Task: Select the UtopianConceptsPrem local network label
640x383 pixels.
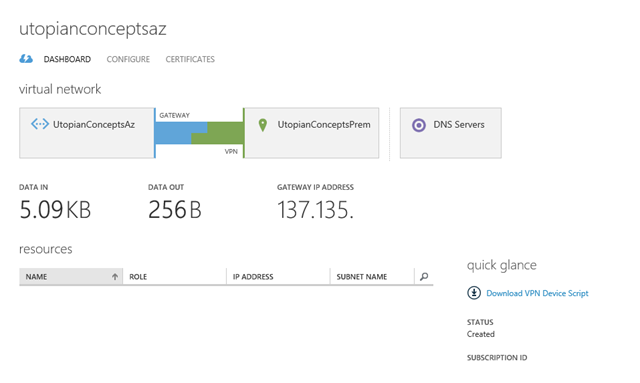Action: pyautogui.click(x=324, y=125)
